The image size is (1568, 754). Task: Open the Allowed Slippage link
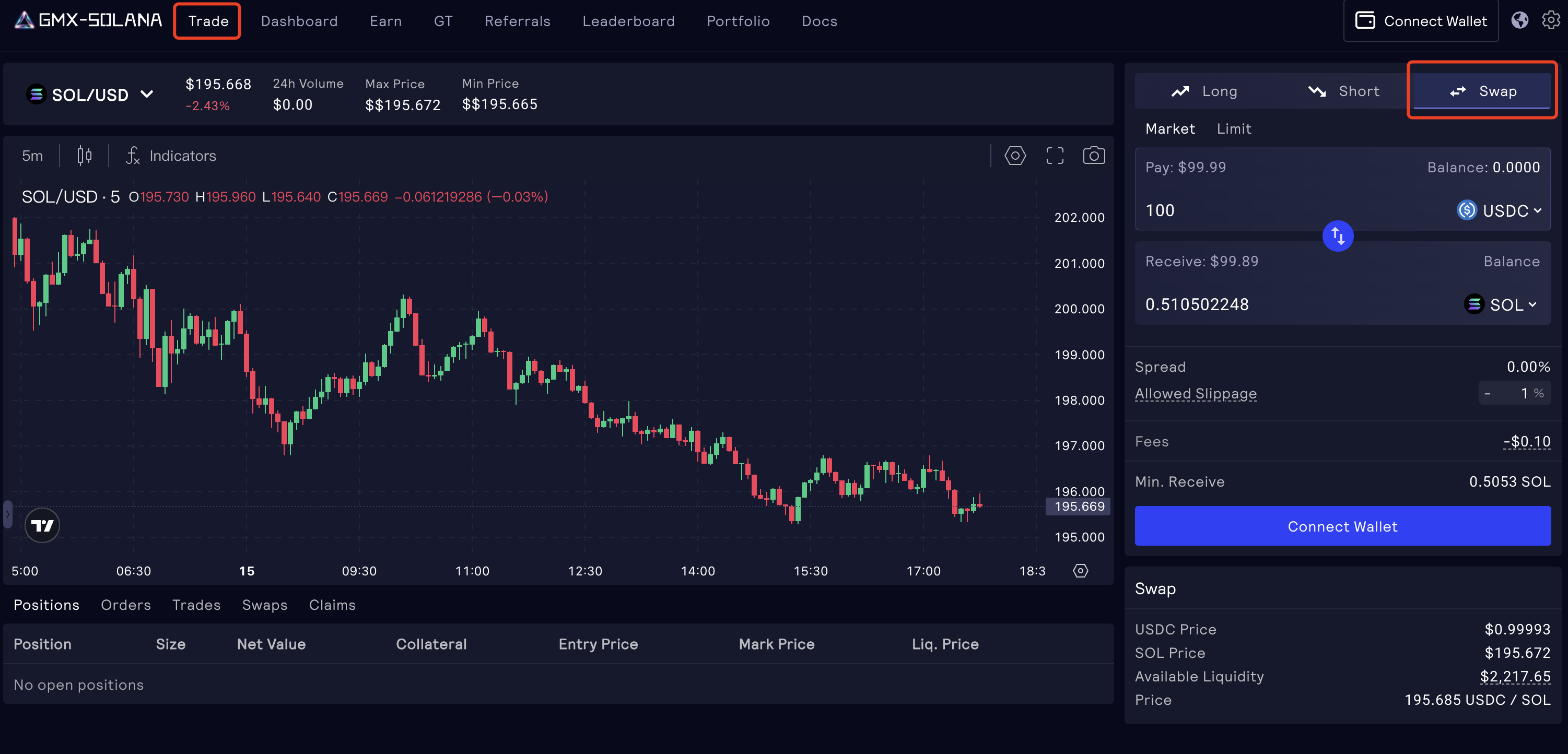point(1196,393)
